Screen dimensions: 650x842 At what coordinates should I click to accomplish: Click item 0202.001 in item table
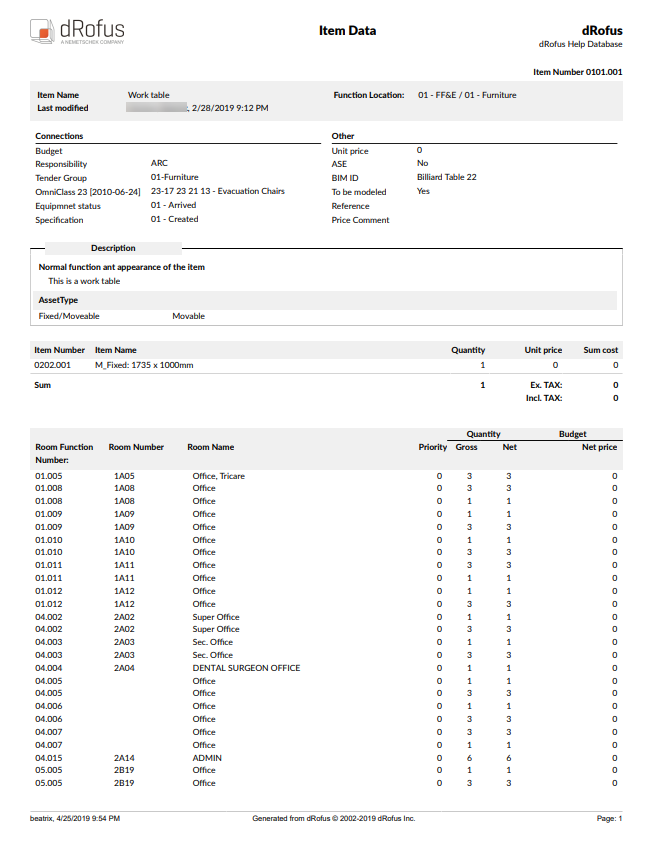52,366
